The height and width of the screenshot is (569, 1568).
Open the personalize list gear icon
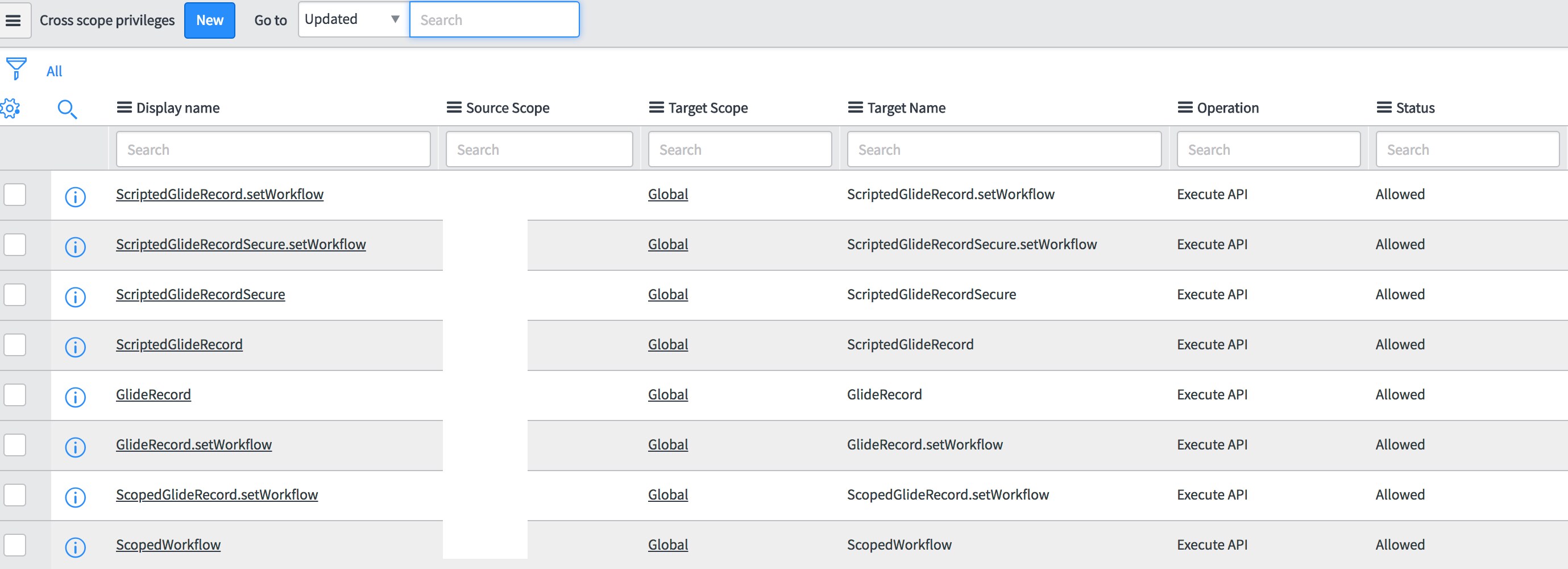(x=10, y=109)
